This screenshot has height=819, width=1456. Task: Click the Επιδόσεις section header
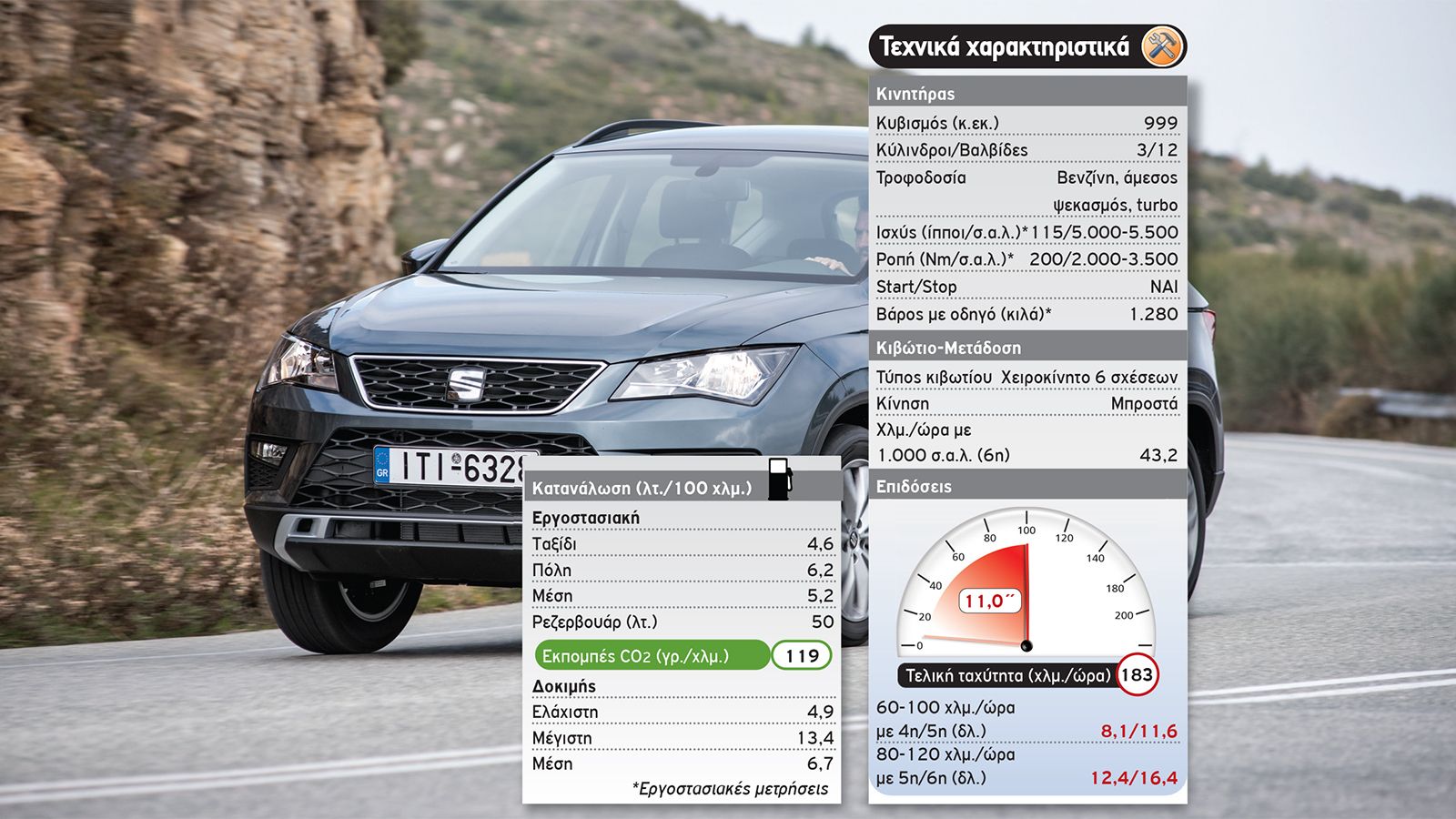(x=1028, y=486)
